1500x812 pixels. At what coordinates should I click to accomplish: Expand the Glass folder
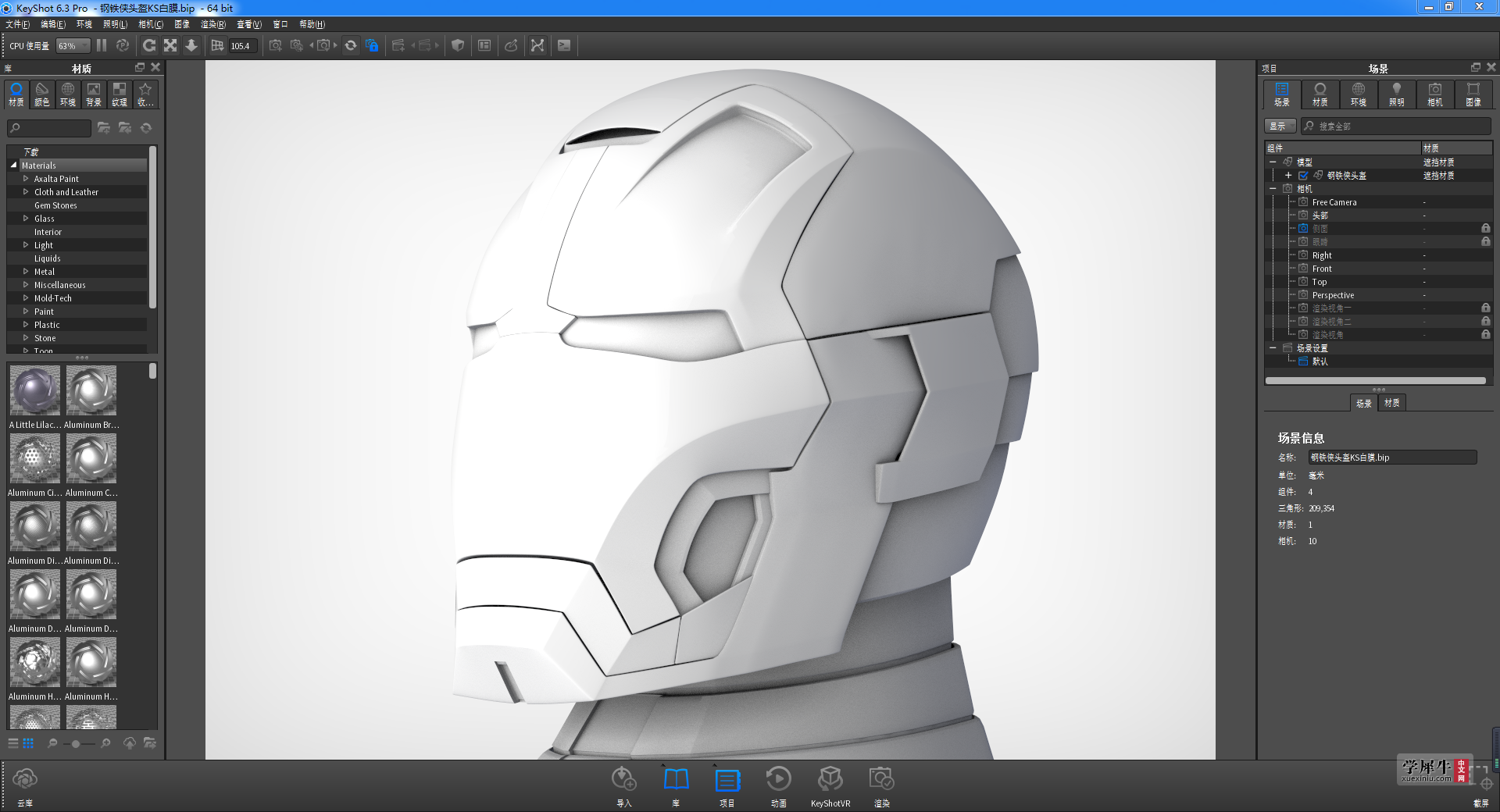point(26,219)
